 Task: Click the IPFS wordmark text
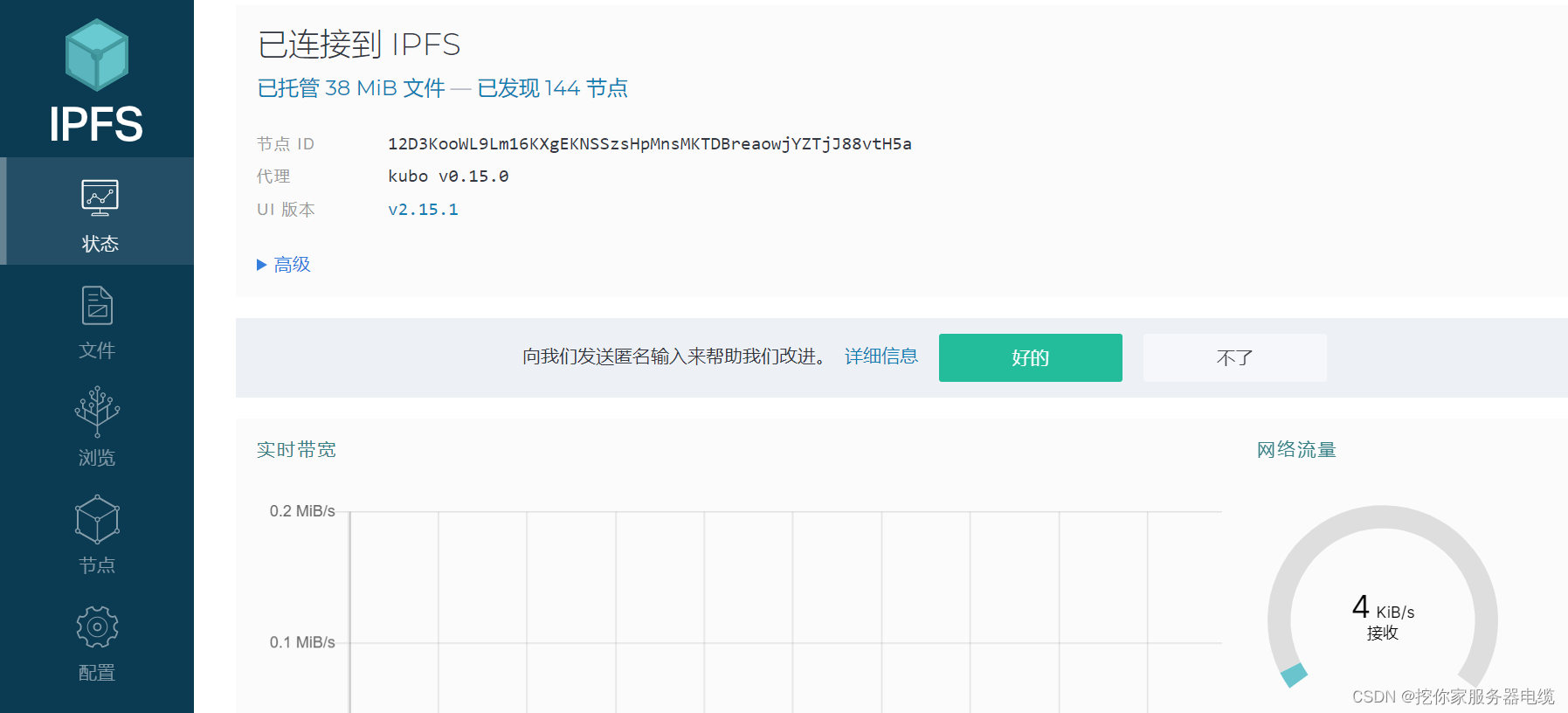(x=96, y=124)
